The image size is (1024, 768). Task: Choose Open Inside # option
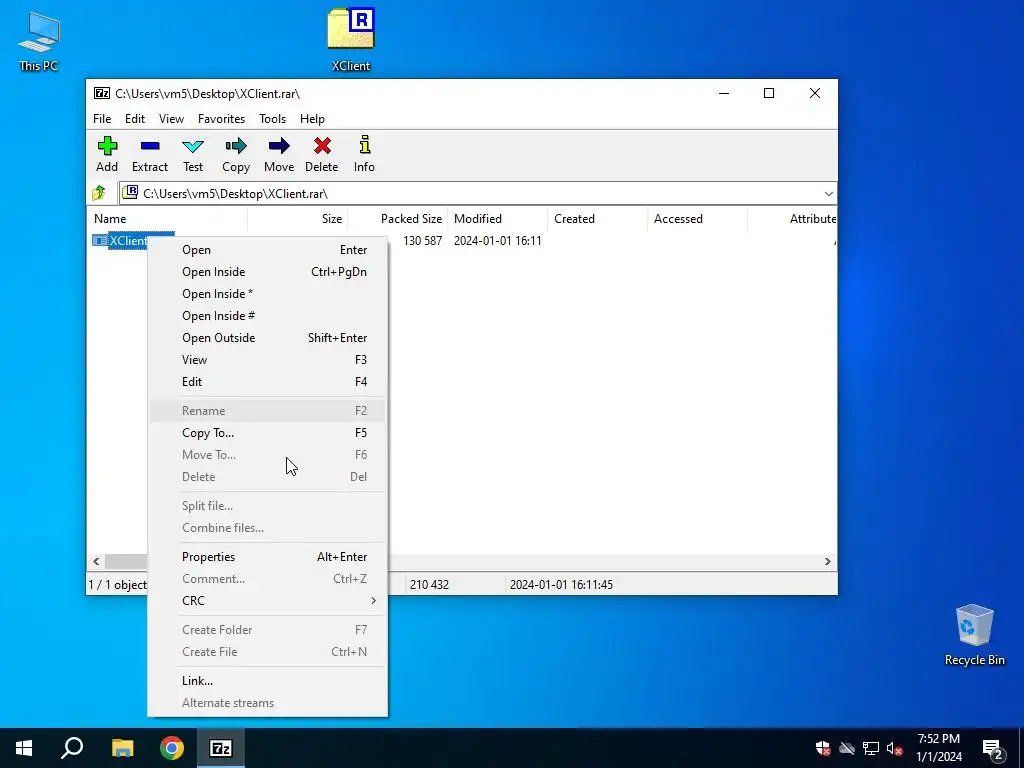click(x=267, y=315)
